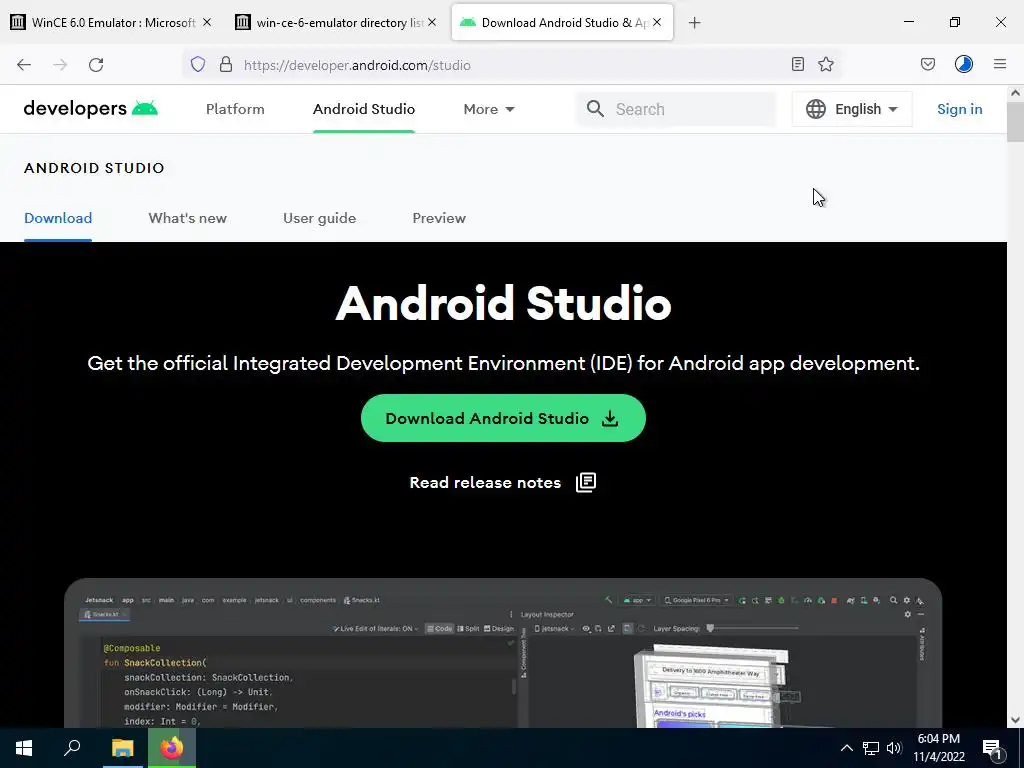Screen dimensions: 1024x768
Task: Click the Android Studio IDE screenshot
Action: 503,653
